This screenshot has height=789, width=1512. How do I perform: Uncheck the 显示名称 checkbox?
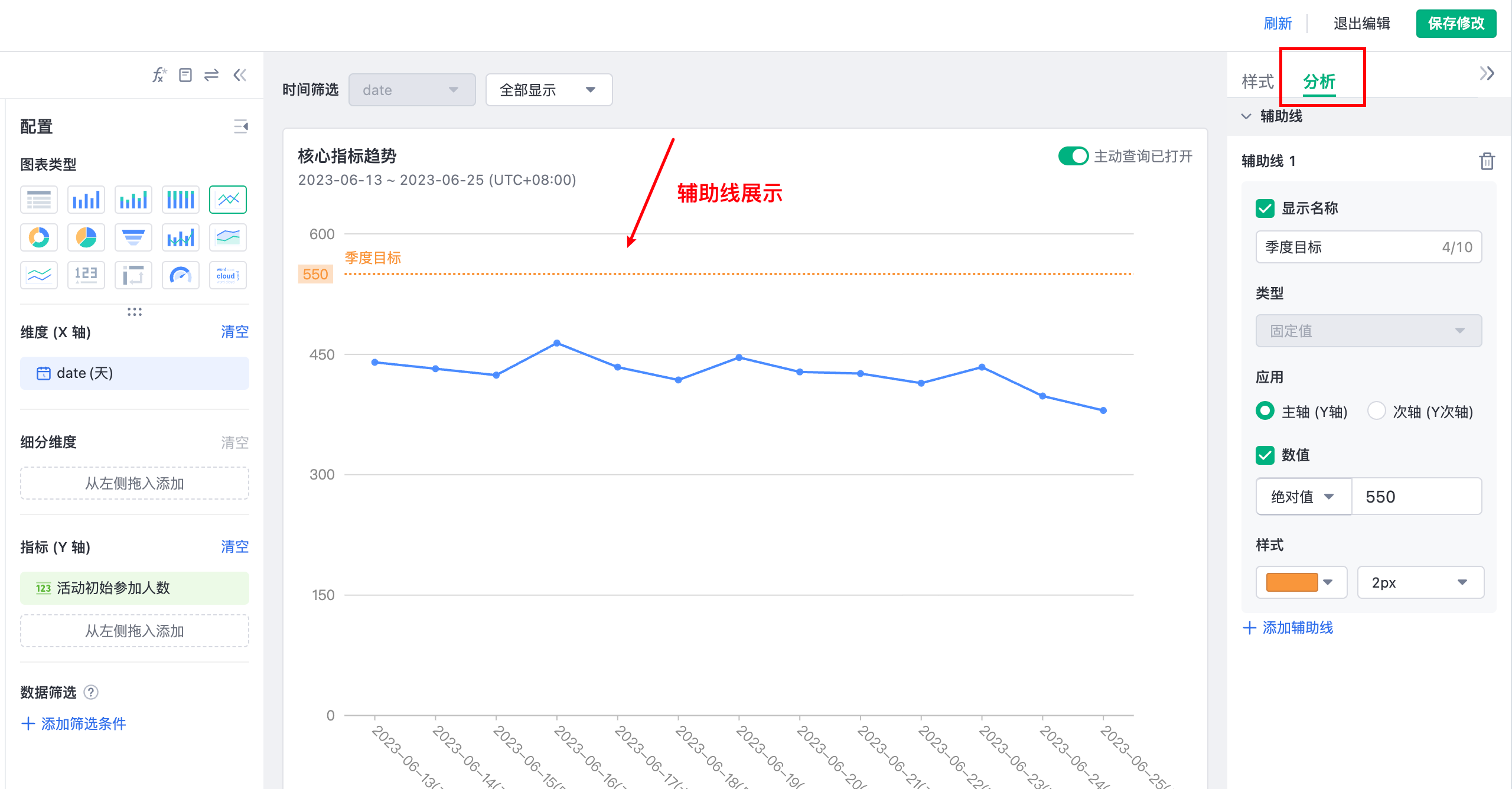pyautogui.click(x=1265, y=208)
